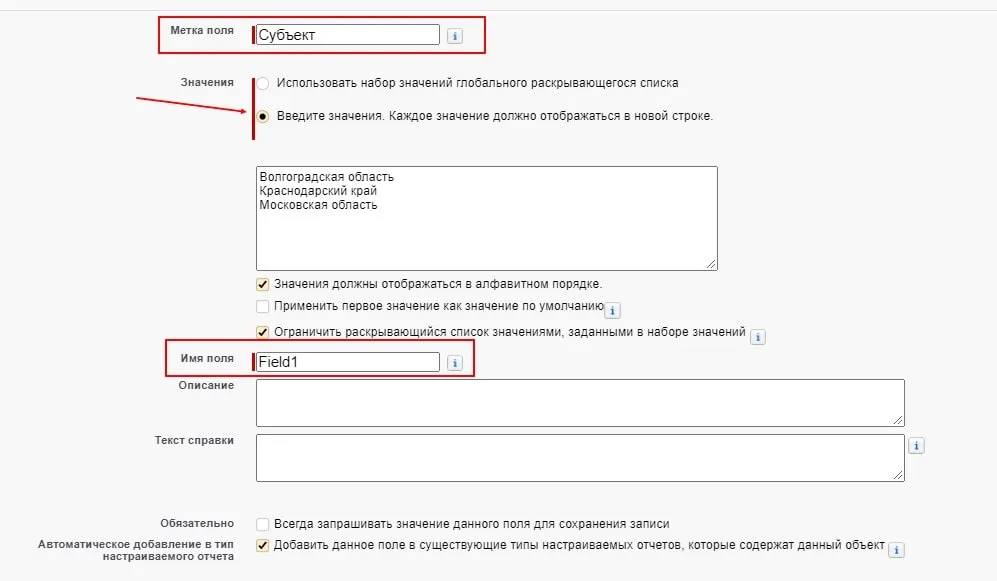Image resolution: width=997 pixels, height=581 pixels.
Task: Click the Имя поля field showing Field1
Action: 347,363
